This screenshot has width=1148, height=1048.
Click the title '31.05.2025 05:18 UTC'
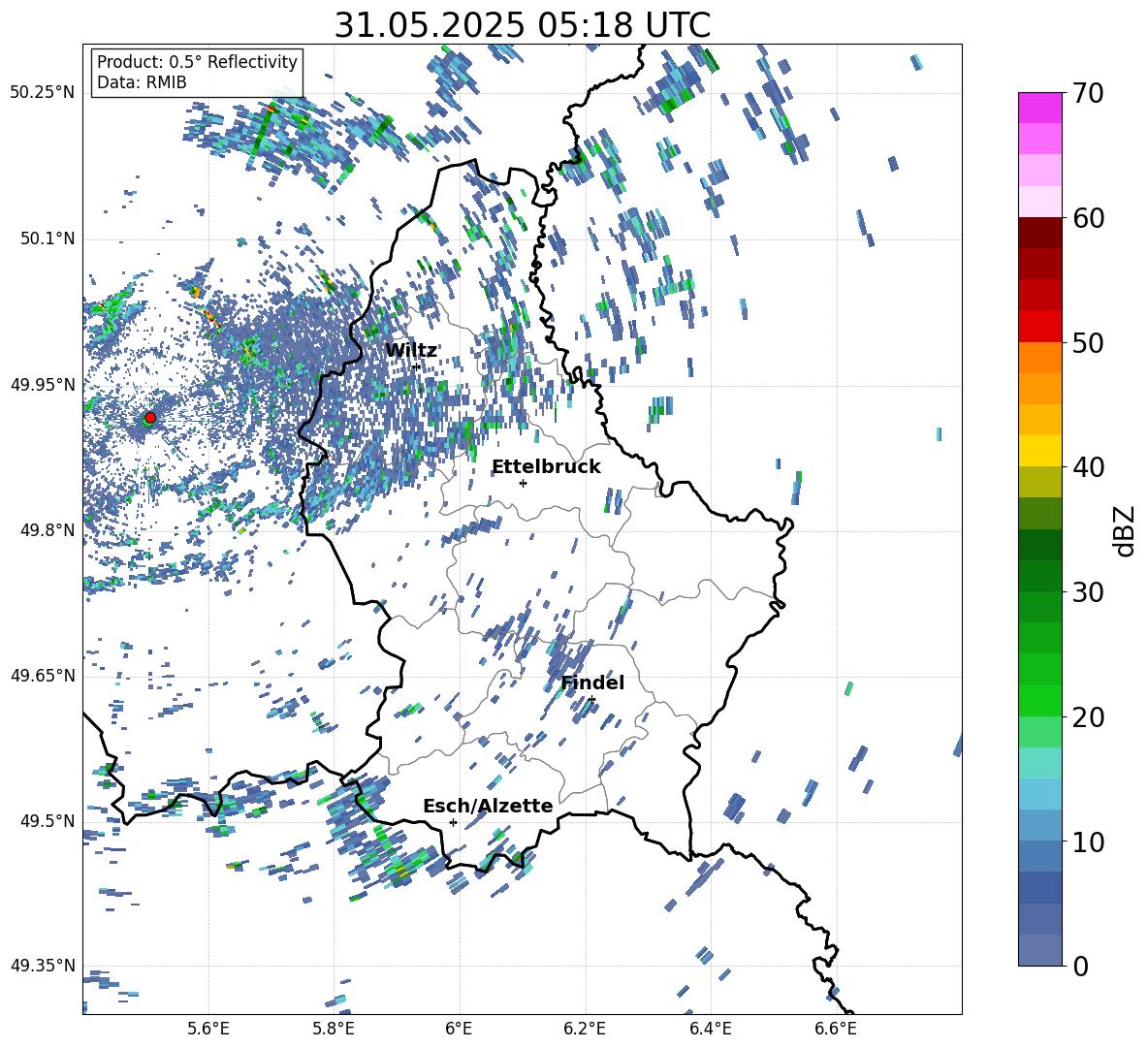[522, 25]
